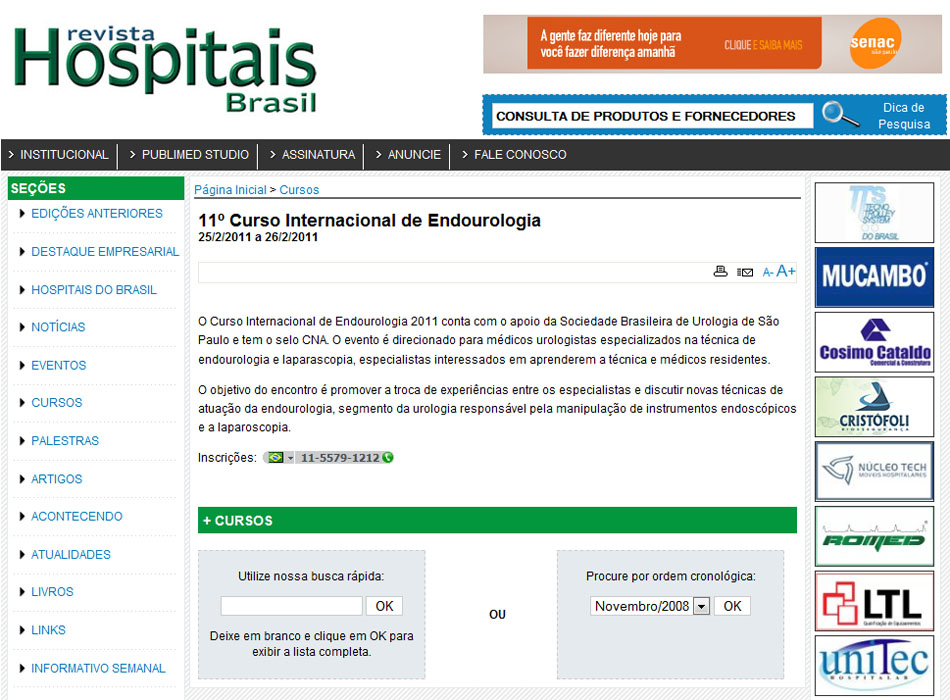
Task: Open the Notícias section
Action: pyautogui.click(x=58, y=327)
